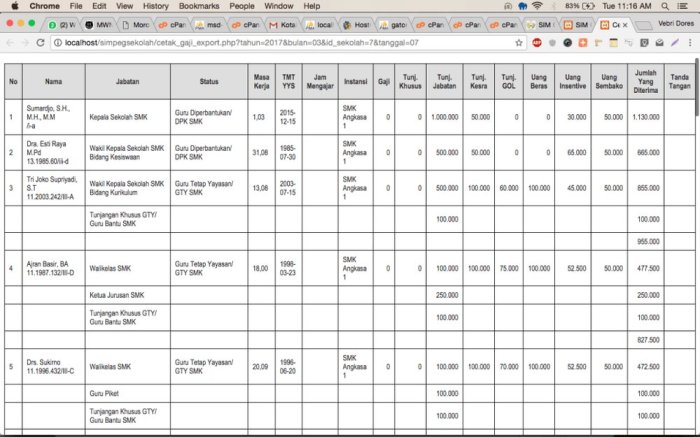Open the AdBlock extension icon
700x437 pixels.
point(537,43)
